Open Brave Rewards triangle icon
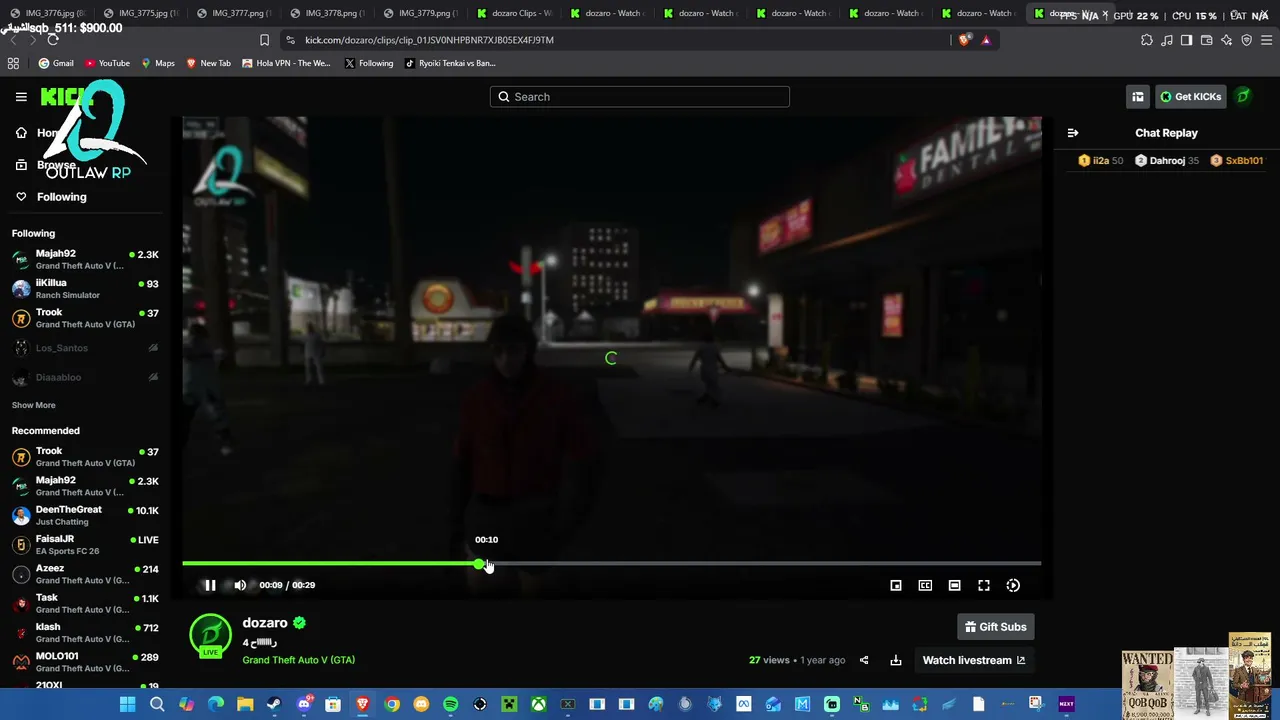 click(x=986, y=40)
